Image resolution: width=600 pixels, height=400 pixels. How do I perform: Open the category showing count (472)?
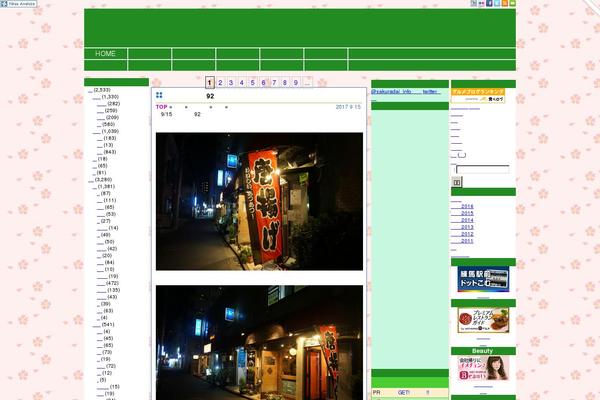(x=108, y=283)
